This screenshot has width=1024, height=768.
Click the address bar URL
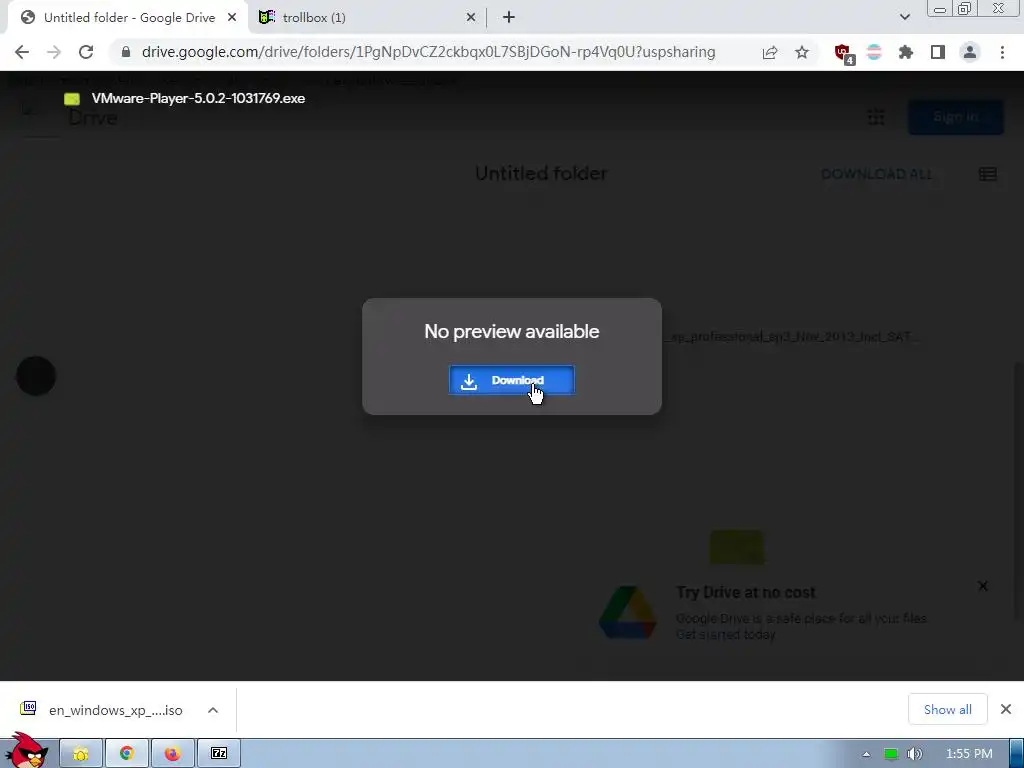pos(428,52)
